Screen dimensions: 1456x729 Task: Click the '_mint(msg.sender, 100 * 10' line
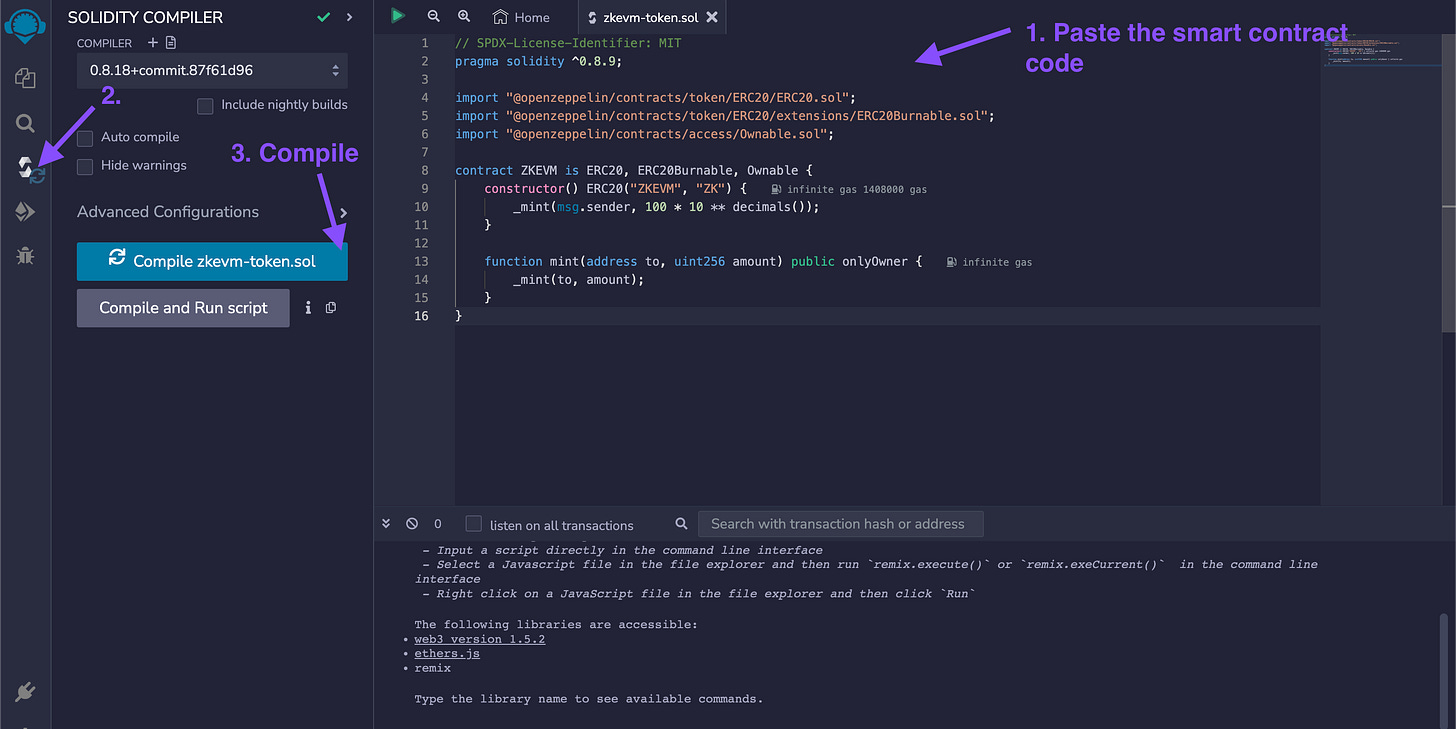pos(666,207)
